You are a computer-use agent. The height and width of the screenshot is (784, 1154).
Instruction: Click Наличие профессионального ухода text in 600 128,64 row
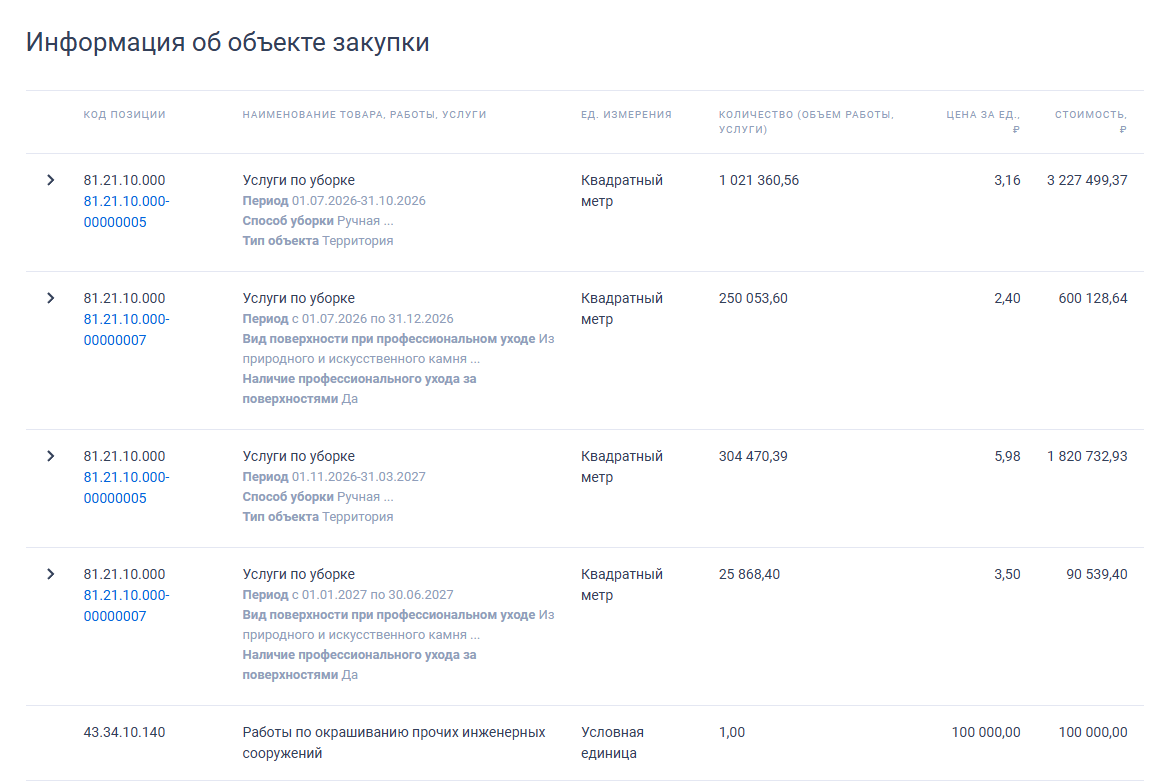pyautogui.click(x=359, y=389)
